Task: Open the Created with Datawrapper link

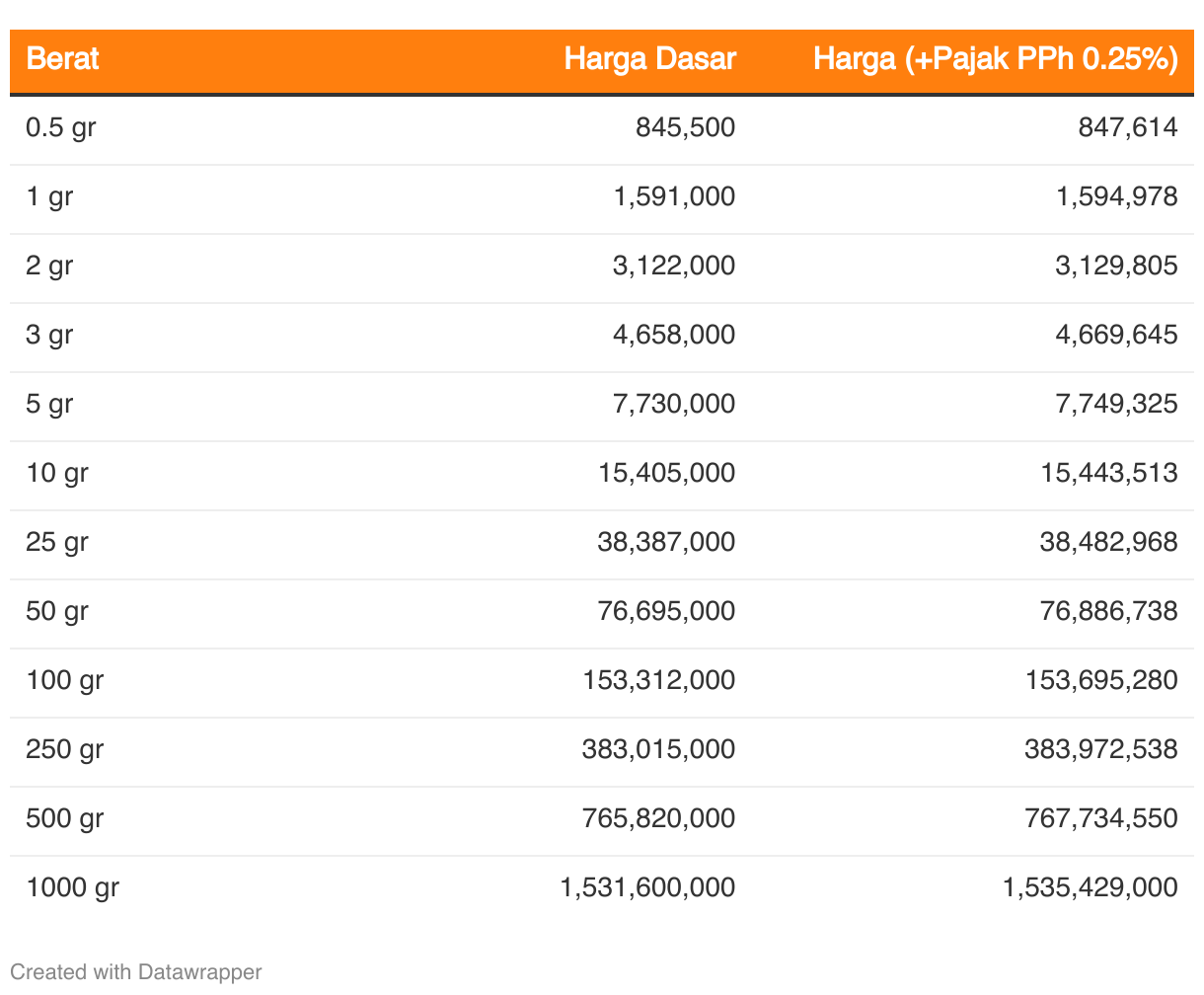Action: [x=136, y=972]
